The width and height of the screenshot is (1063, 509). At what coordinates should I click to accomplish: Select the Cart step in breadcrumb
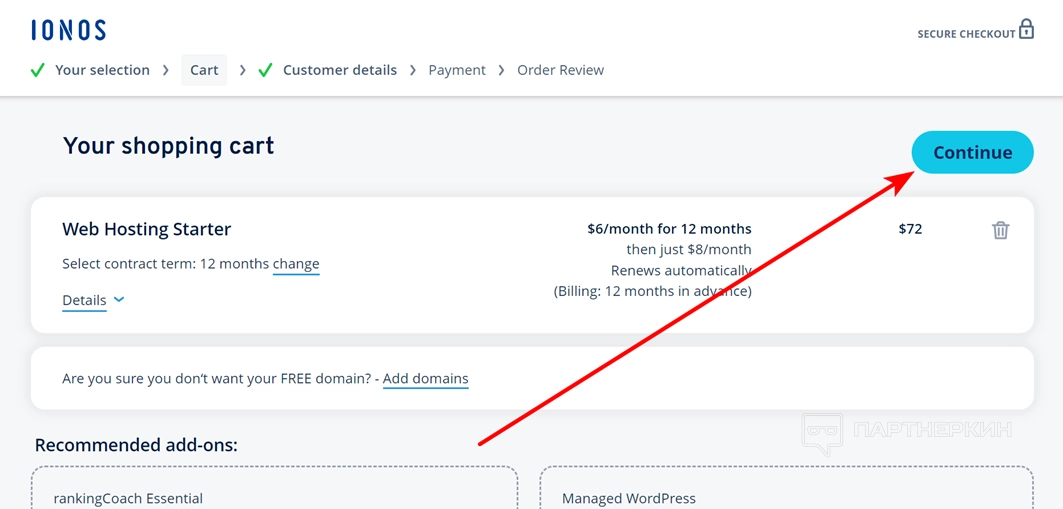point(204,70)
